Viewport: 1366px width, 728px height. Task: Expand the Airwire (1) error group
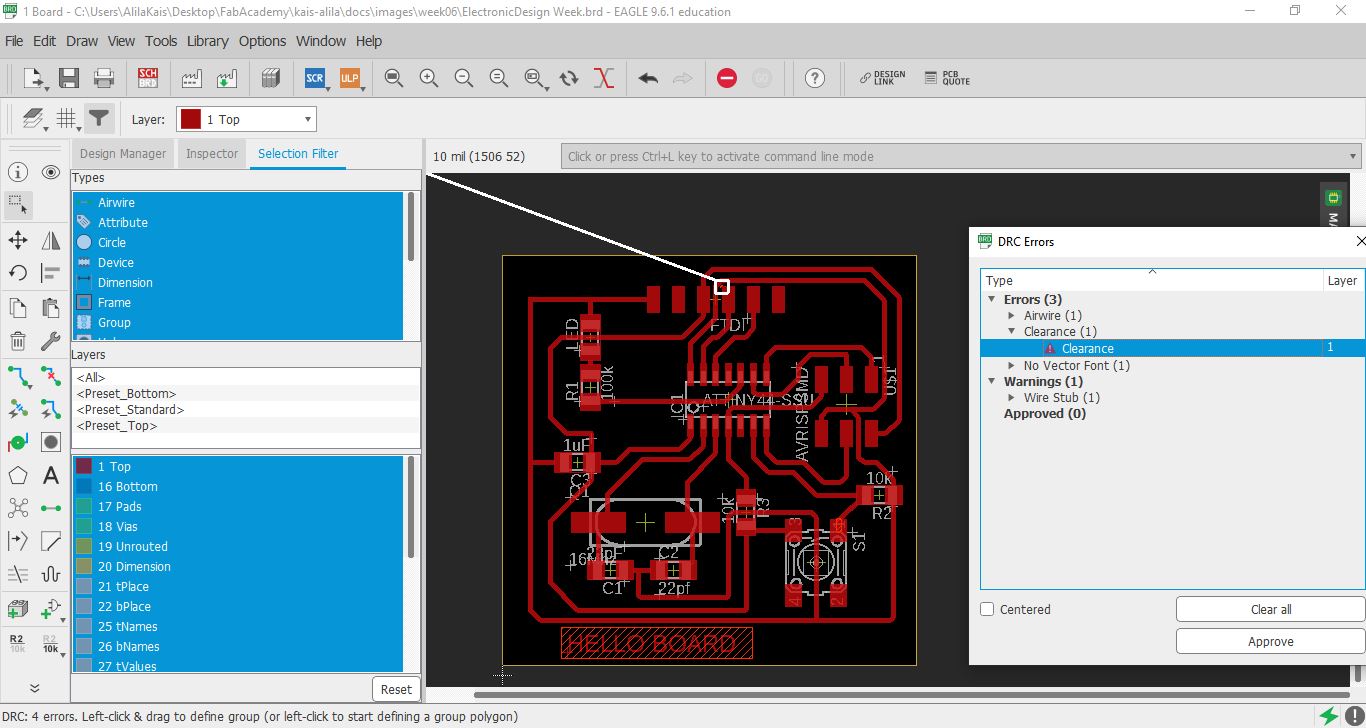tap(1012, 315)
